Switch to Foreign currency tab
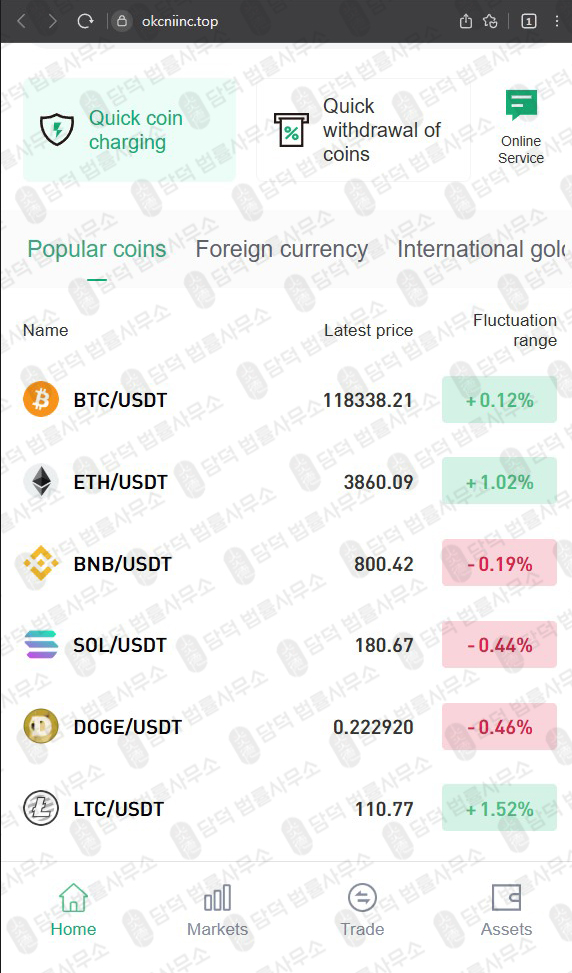This screenshot has width=572, height=973. [282, 249]
